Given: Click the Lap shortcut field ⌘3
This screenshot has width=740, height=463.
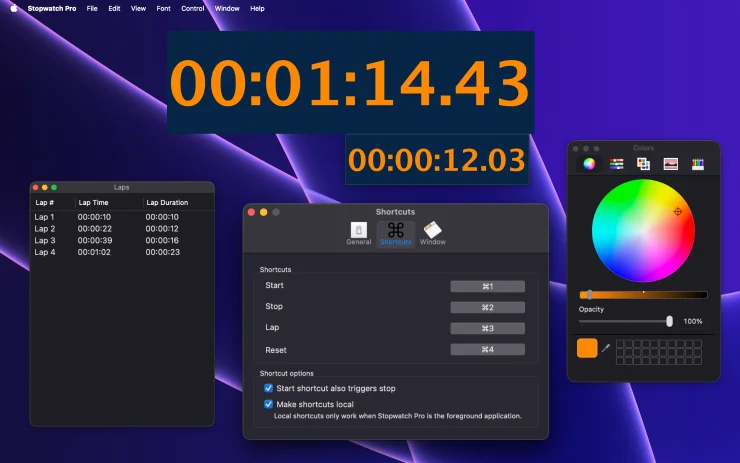Looking at the screenshot, I should (x=488, y=328).
